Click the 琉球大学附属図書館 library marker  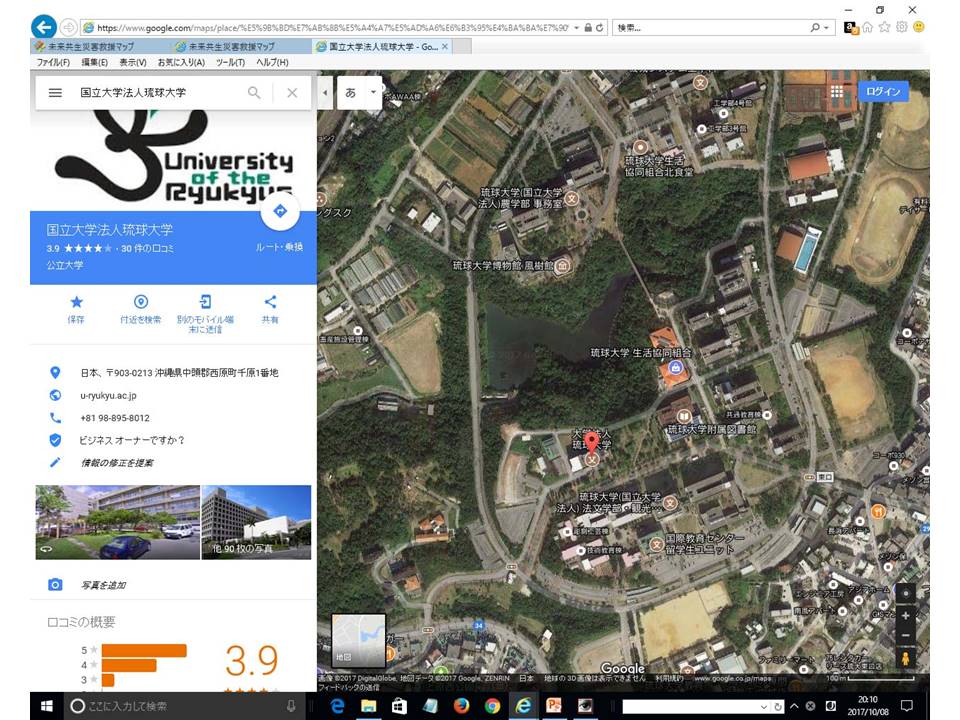[684, 417]
